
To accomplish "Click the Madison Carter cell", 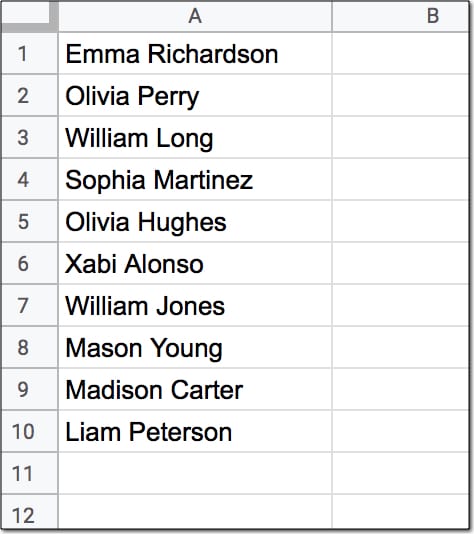I will [x=195, y=389].
